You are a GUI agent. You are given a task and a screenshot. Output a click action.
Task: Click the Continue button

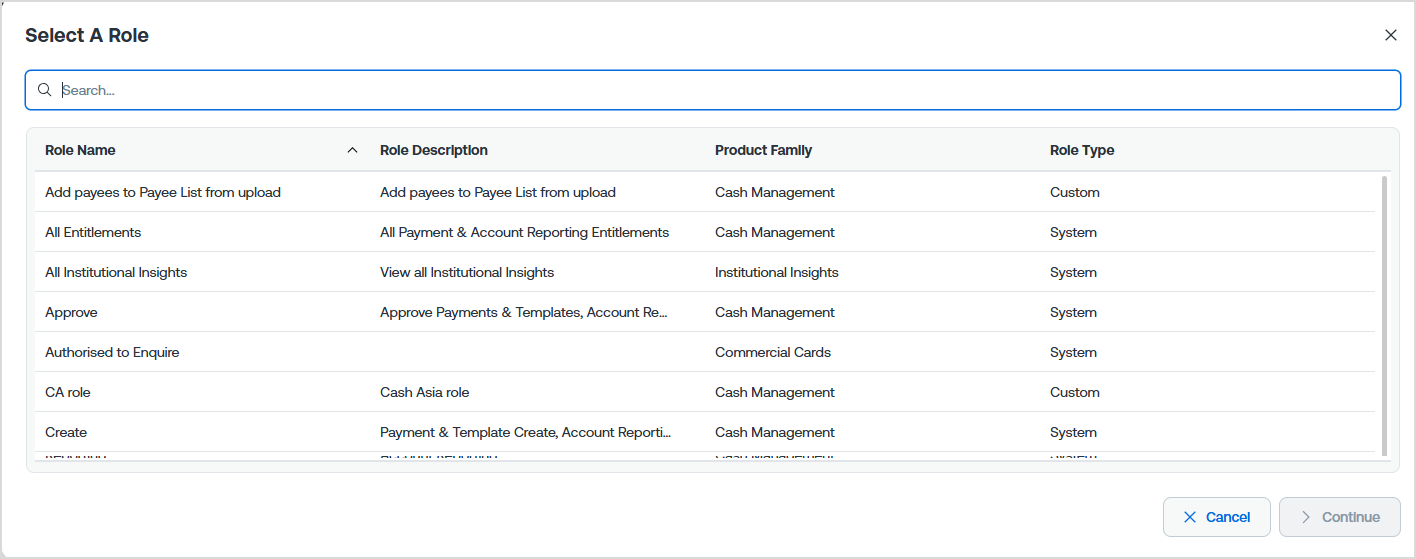point(1340,517)
